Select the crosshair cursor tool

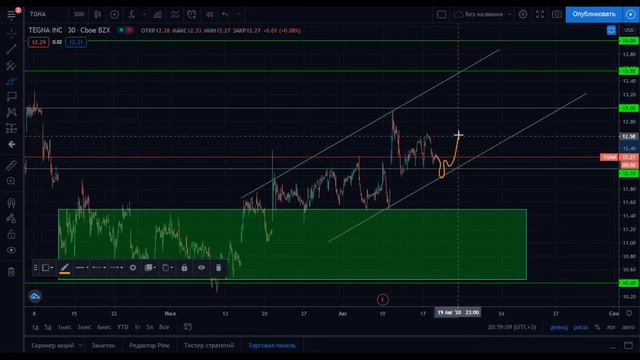11,33
